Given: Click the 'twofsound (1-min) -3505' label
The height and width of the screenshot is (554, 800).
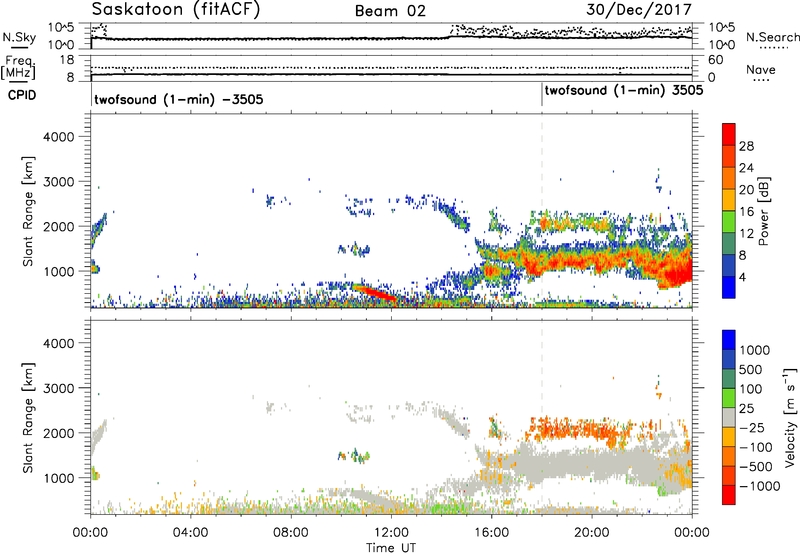Looking at the screenshot, I should 179,99.
